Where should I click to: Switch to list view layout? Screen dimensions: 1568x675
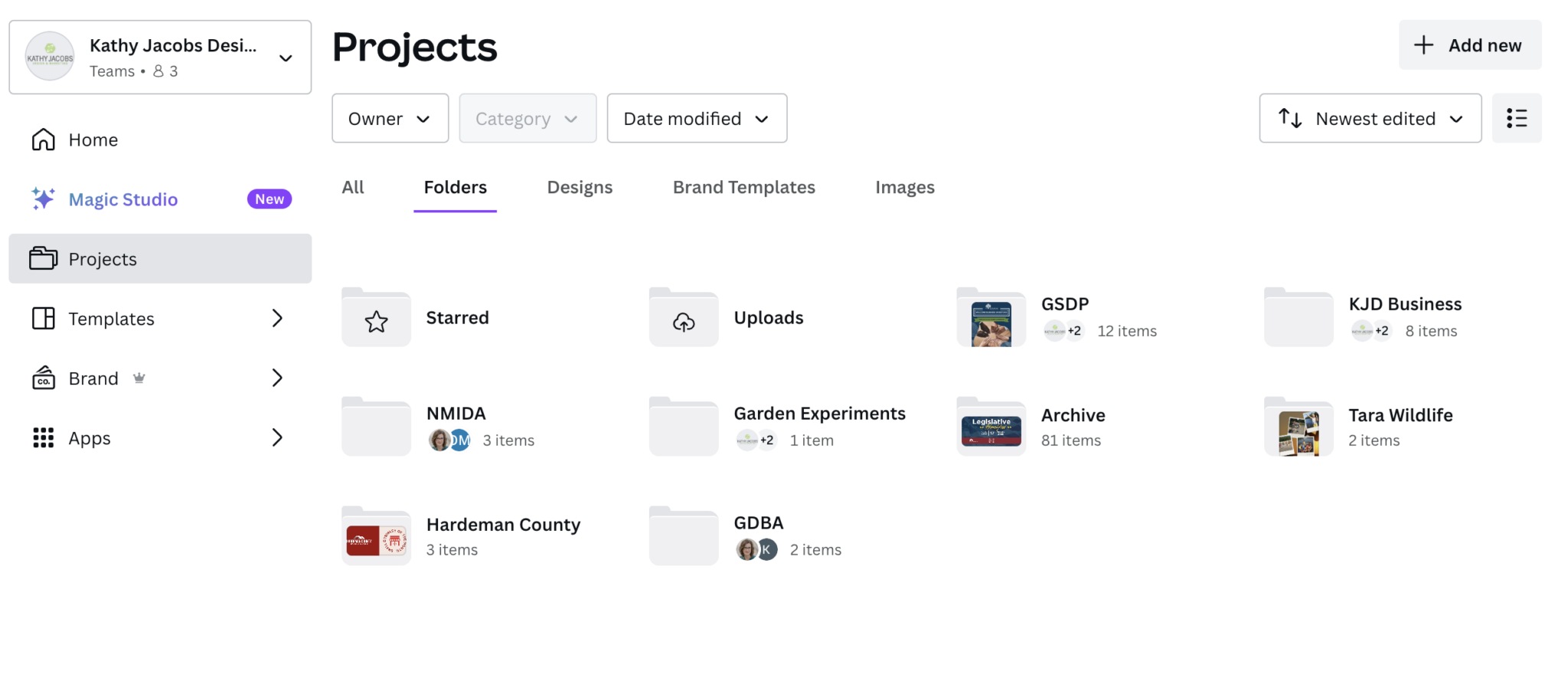[1516, 119]
